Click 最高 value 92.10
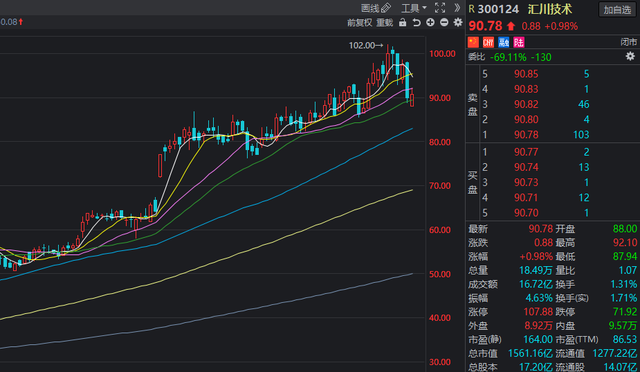Viewport: 640px width, 372px height. [624, 243]
